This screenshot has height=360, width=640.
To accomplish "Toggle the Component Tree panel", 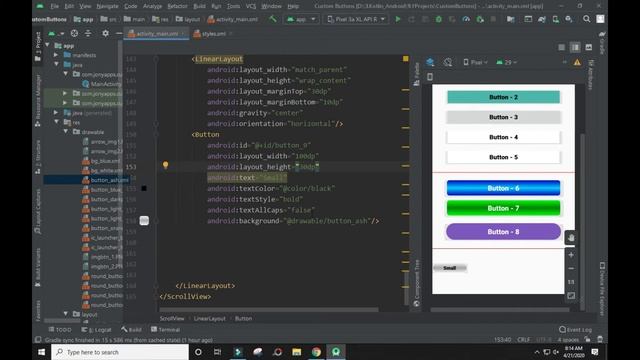I will (x=416, y=283).
